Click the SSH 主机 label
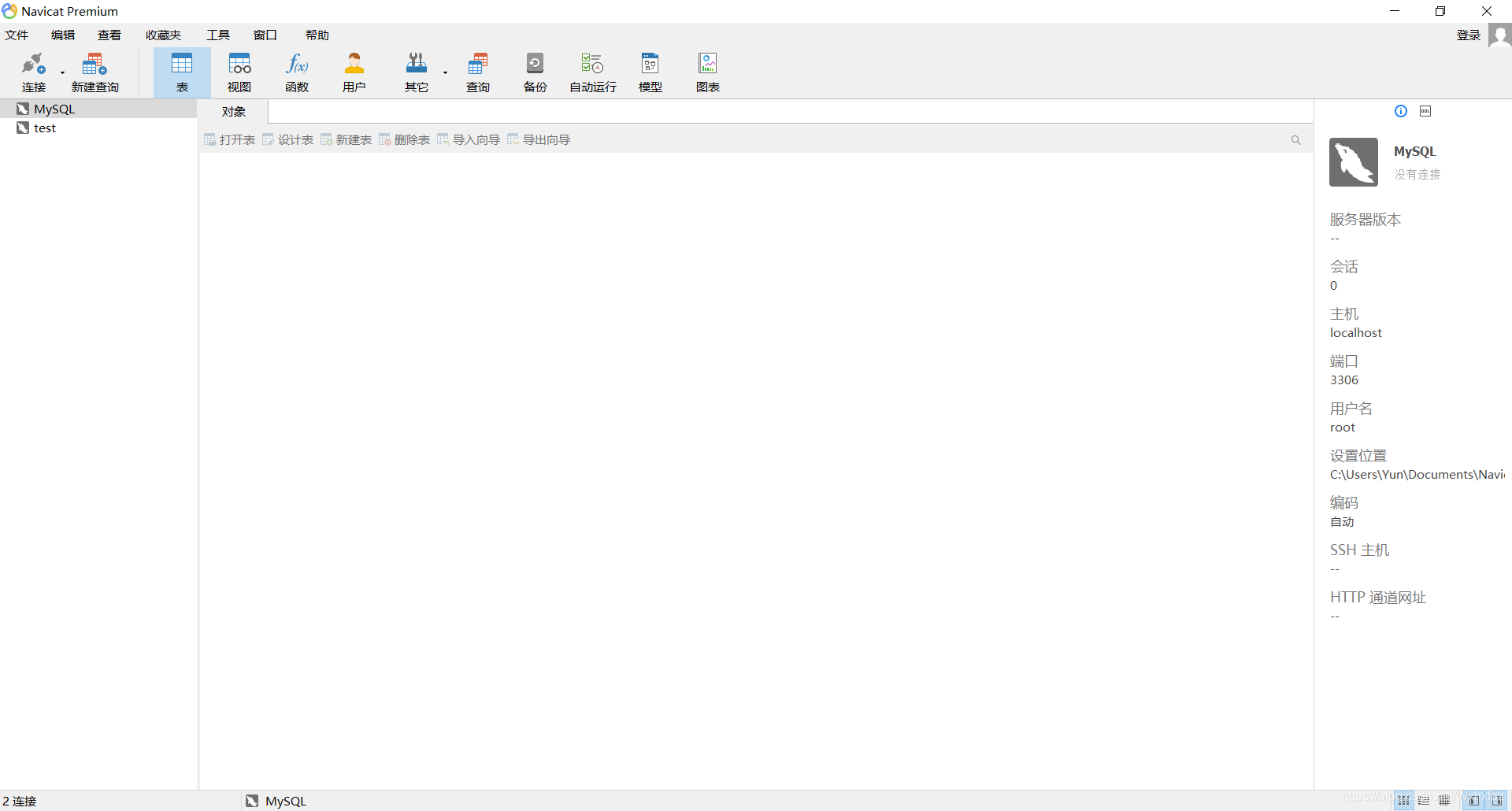The width and height of the screenshot is (1512, 811). tap(1360, 550)
